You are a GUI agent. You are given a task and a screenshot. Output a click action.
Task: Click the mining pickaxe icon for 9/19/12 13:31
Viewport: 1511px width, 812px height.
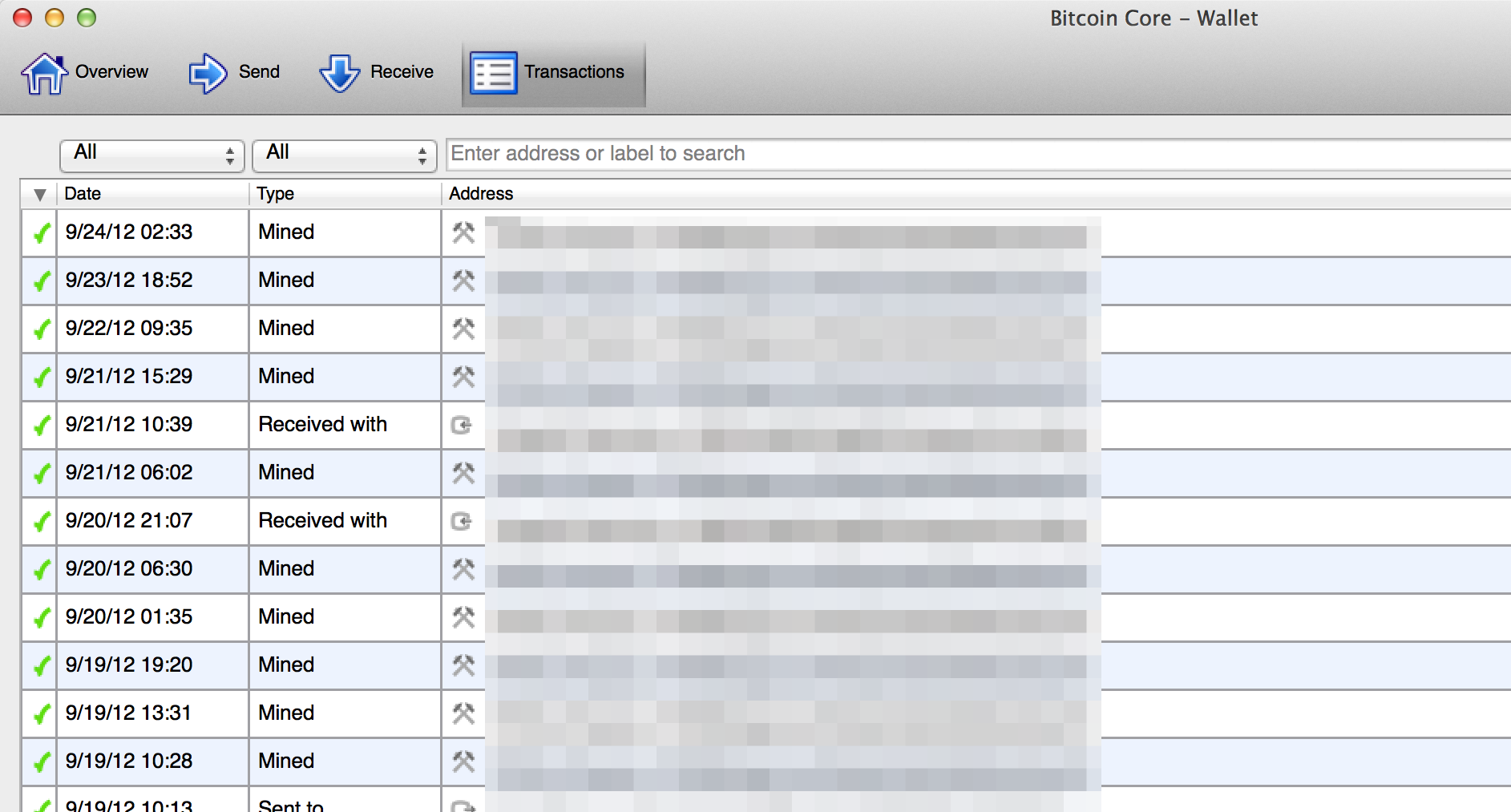pos(463,713)
